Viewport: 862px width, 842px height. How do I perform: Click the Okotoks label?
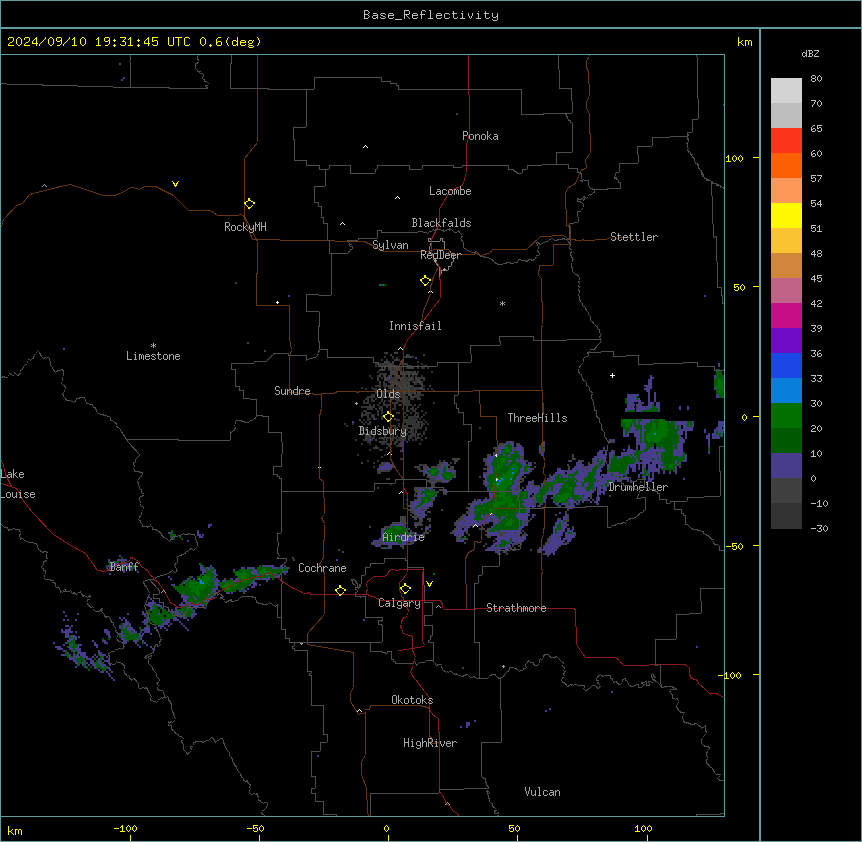[412, 700]
